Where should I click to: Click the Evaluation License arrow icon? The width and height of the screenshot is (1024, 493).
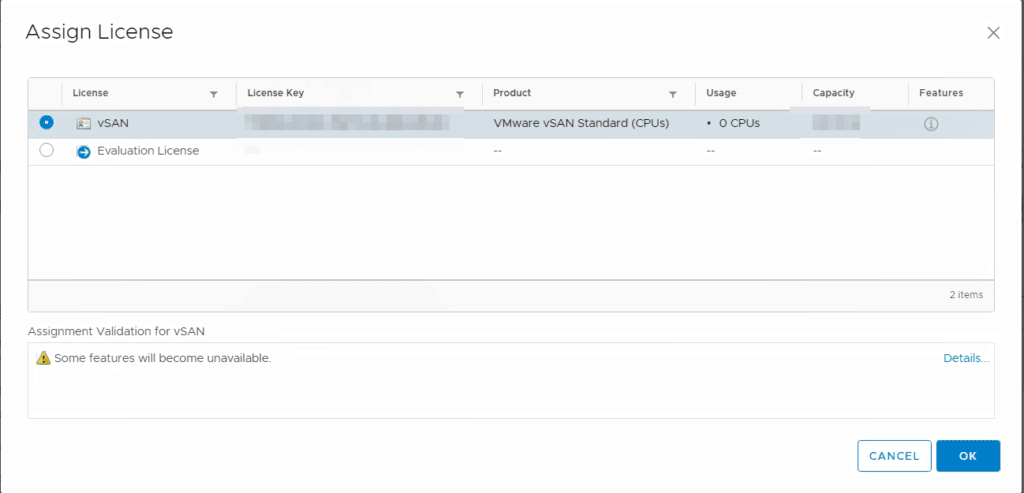click(x=84, y=152)
